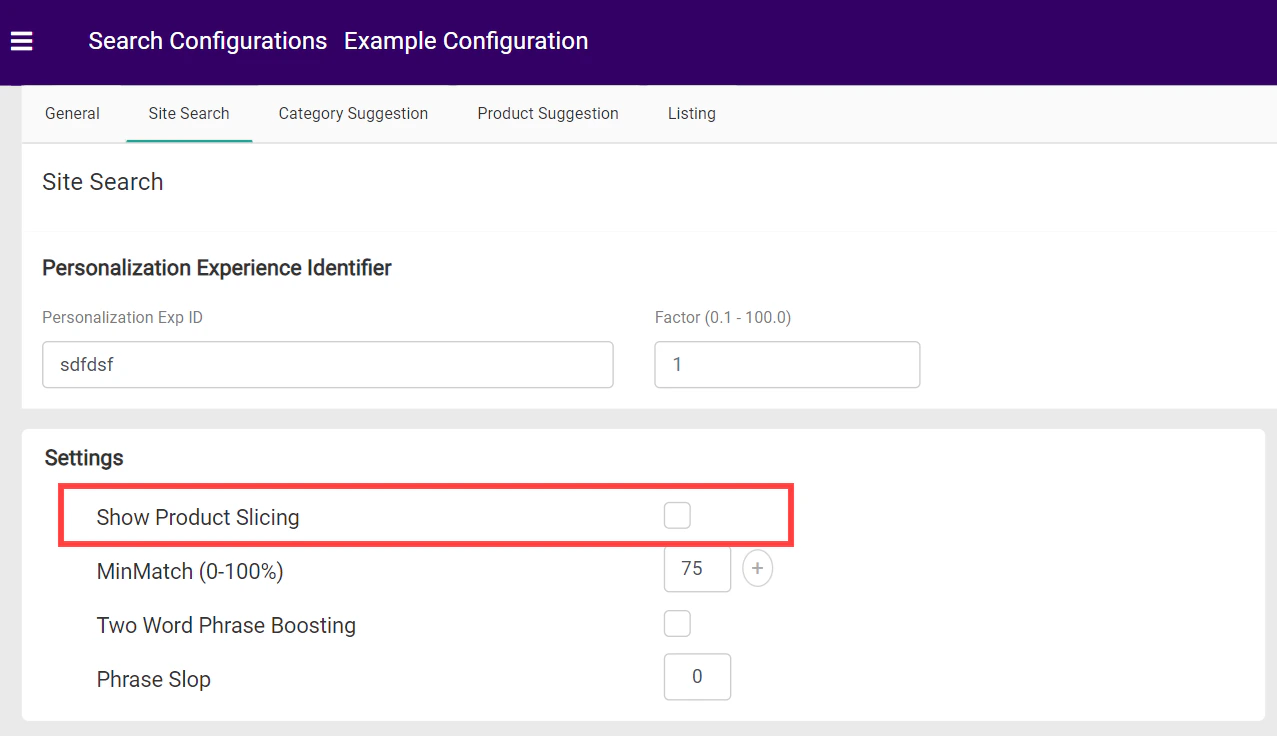The width and height of the screenshot is (1277, 736).
Task: Switch to the Listing tab
Action: (692, 113)
